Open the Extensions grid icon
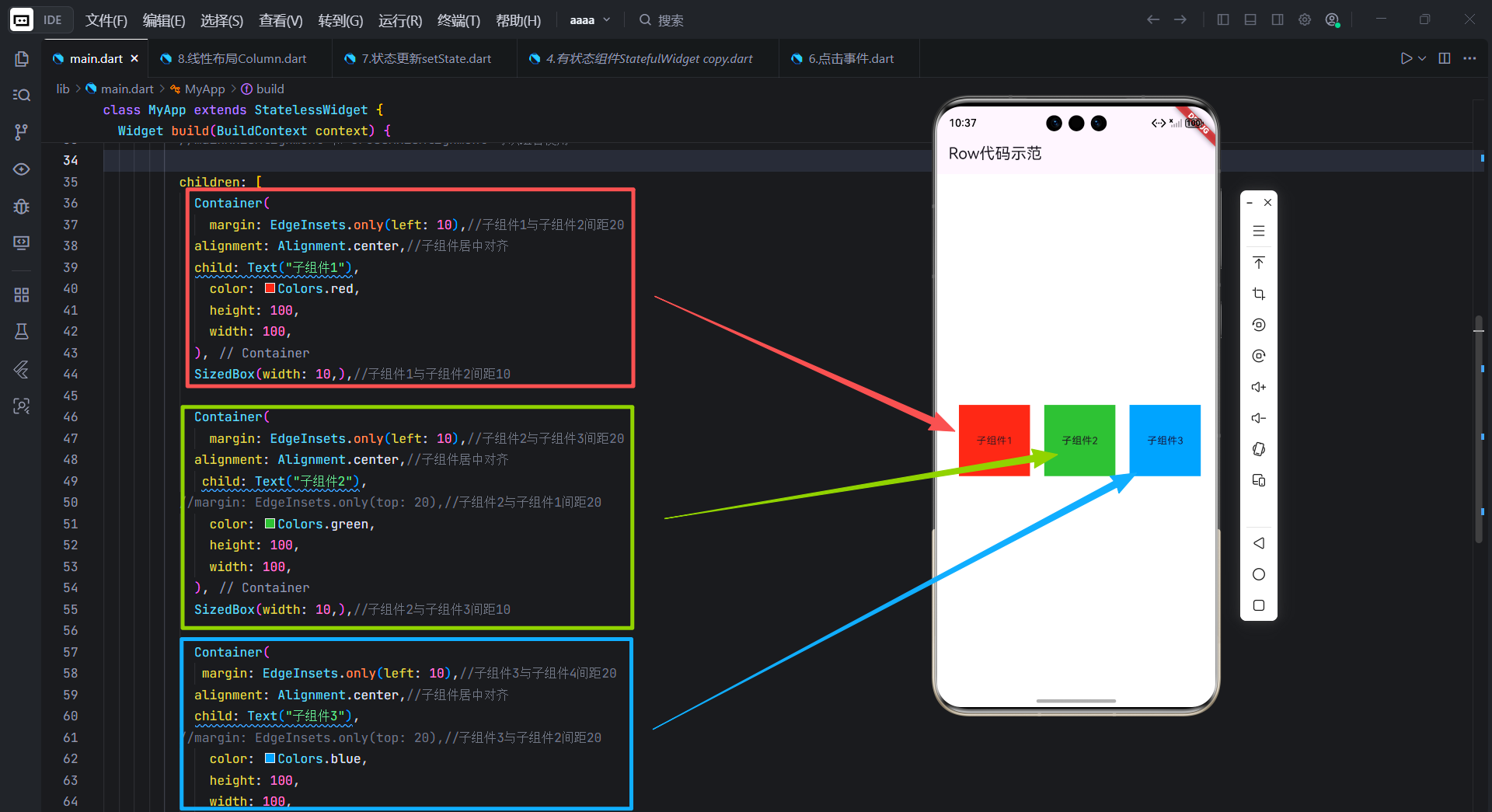Viewport: 1492px width, 812px height. [x=22, y=294]
